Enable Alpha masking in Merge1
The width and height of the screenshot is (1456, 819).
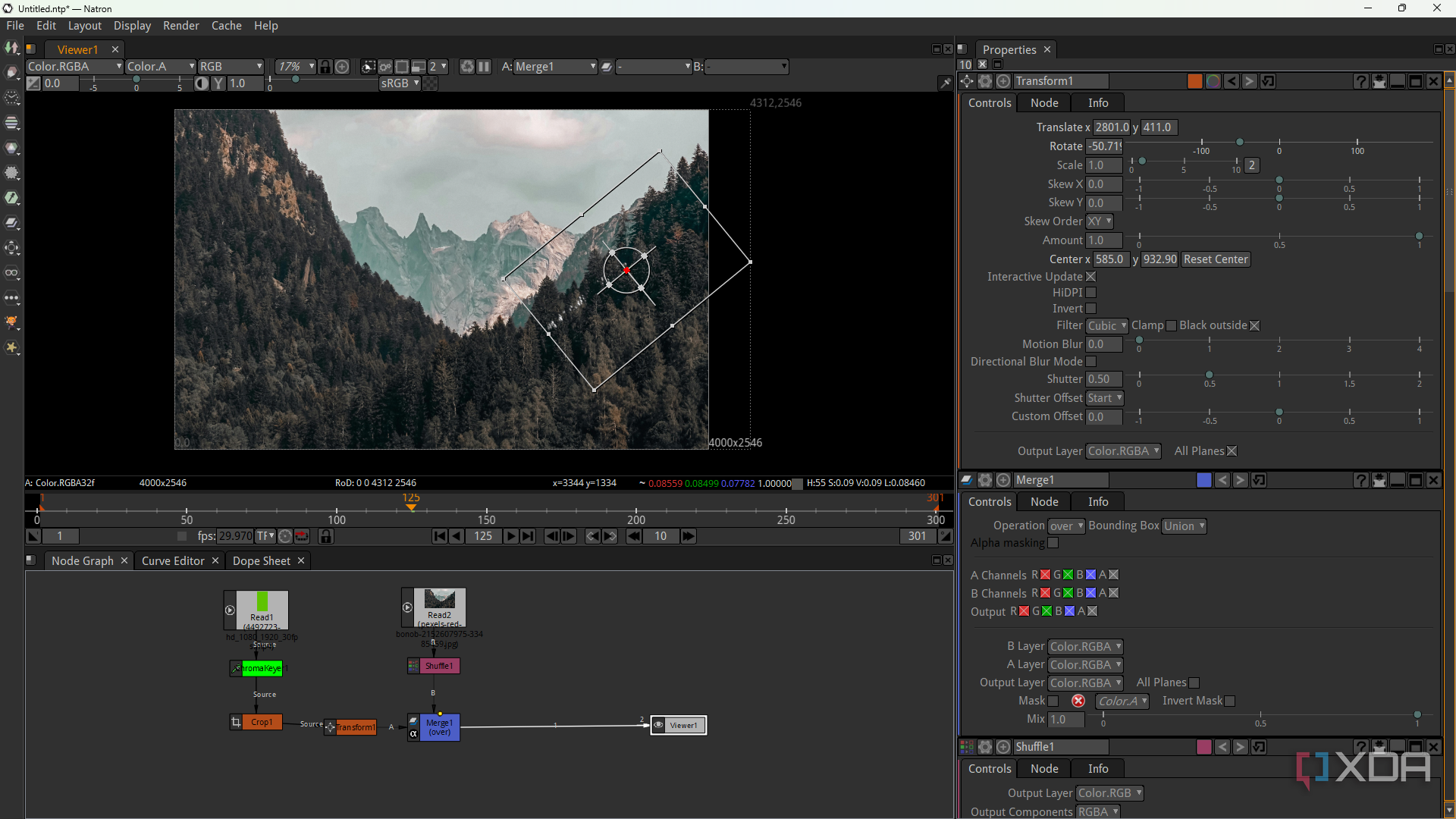(1053, 542)
